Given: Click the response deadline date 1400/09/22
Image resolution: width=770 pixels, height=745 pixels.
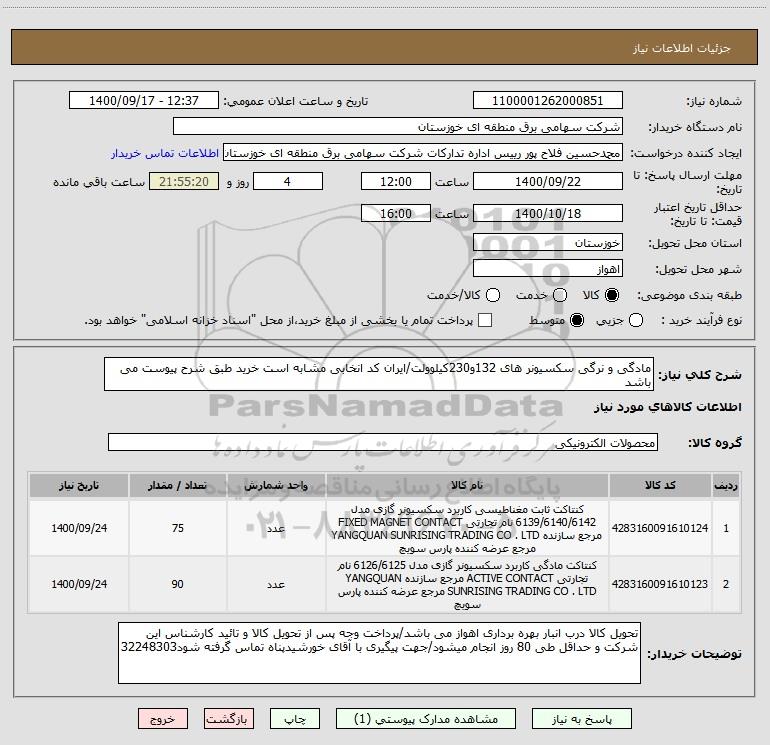Looking at the screenshot, I should point(548,181).
